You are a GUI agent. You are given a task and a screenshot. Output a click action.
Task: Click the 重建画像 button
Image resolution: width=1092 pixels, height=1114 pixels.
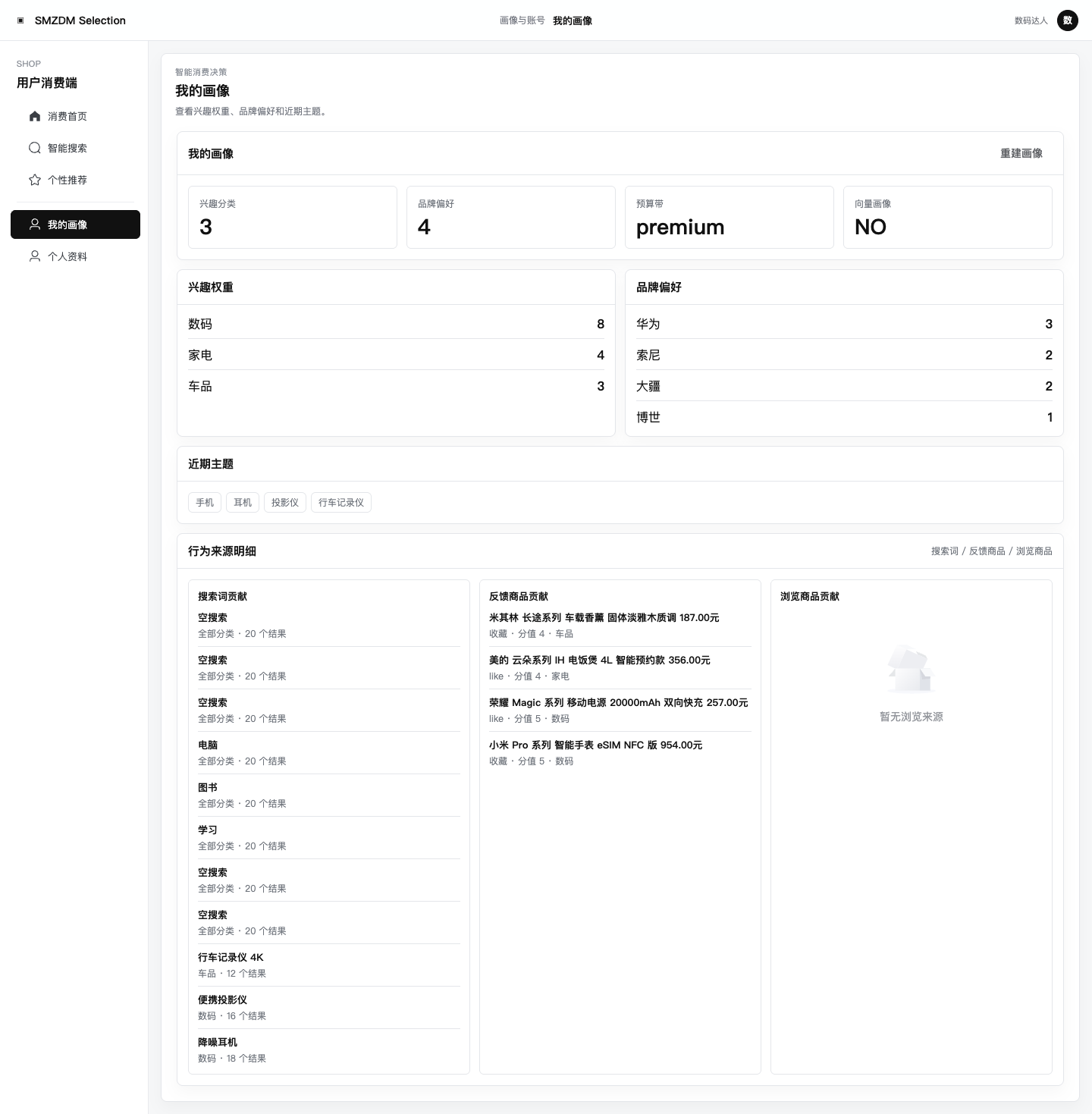pyautogui.click(x=1021, y=153)
